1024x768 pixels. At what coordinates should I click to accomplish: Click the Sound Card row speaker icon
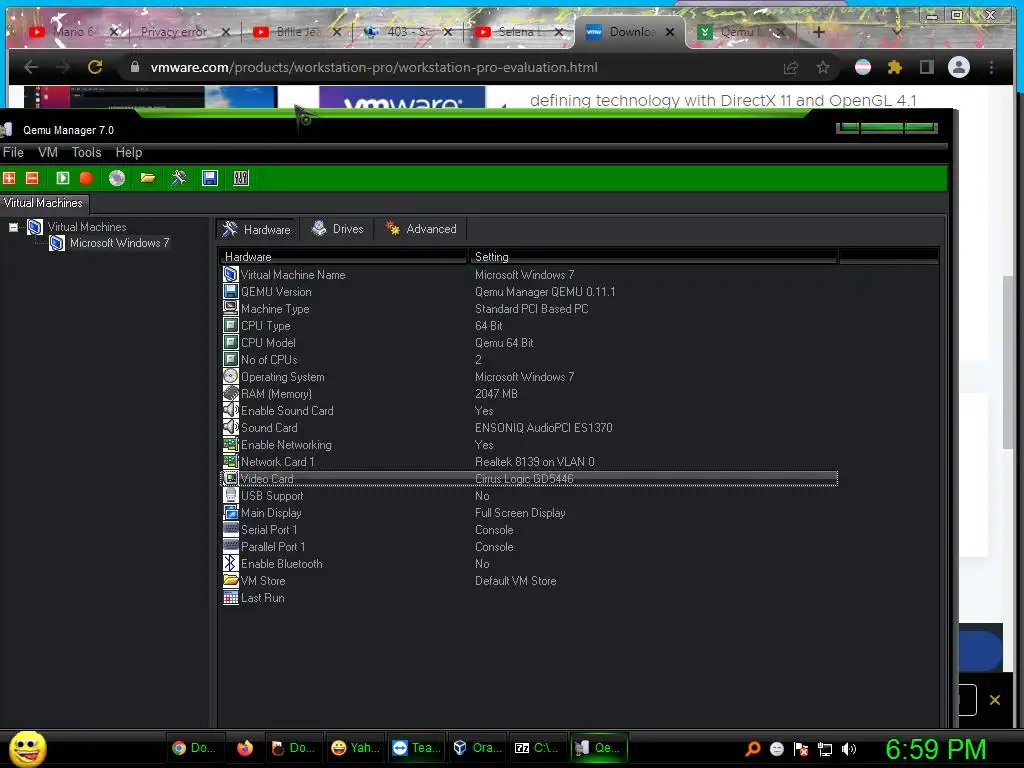[x=231, y=428]
